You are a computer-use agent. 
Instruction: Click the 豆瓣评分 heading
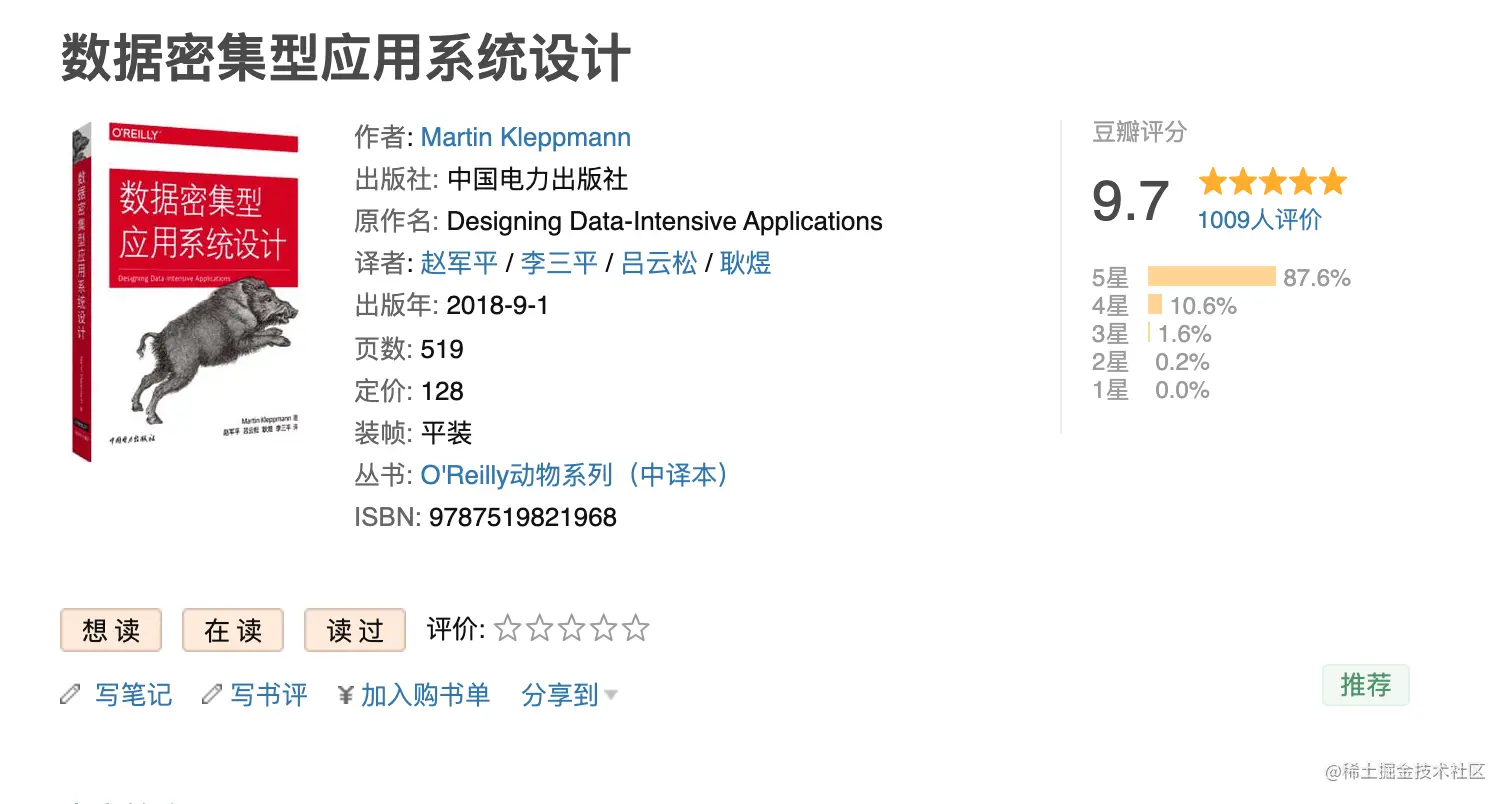pos(1139,132)
